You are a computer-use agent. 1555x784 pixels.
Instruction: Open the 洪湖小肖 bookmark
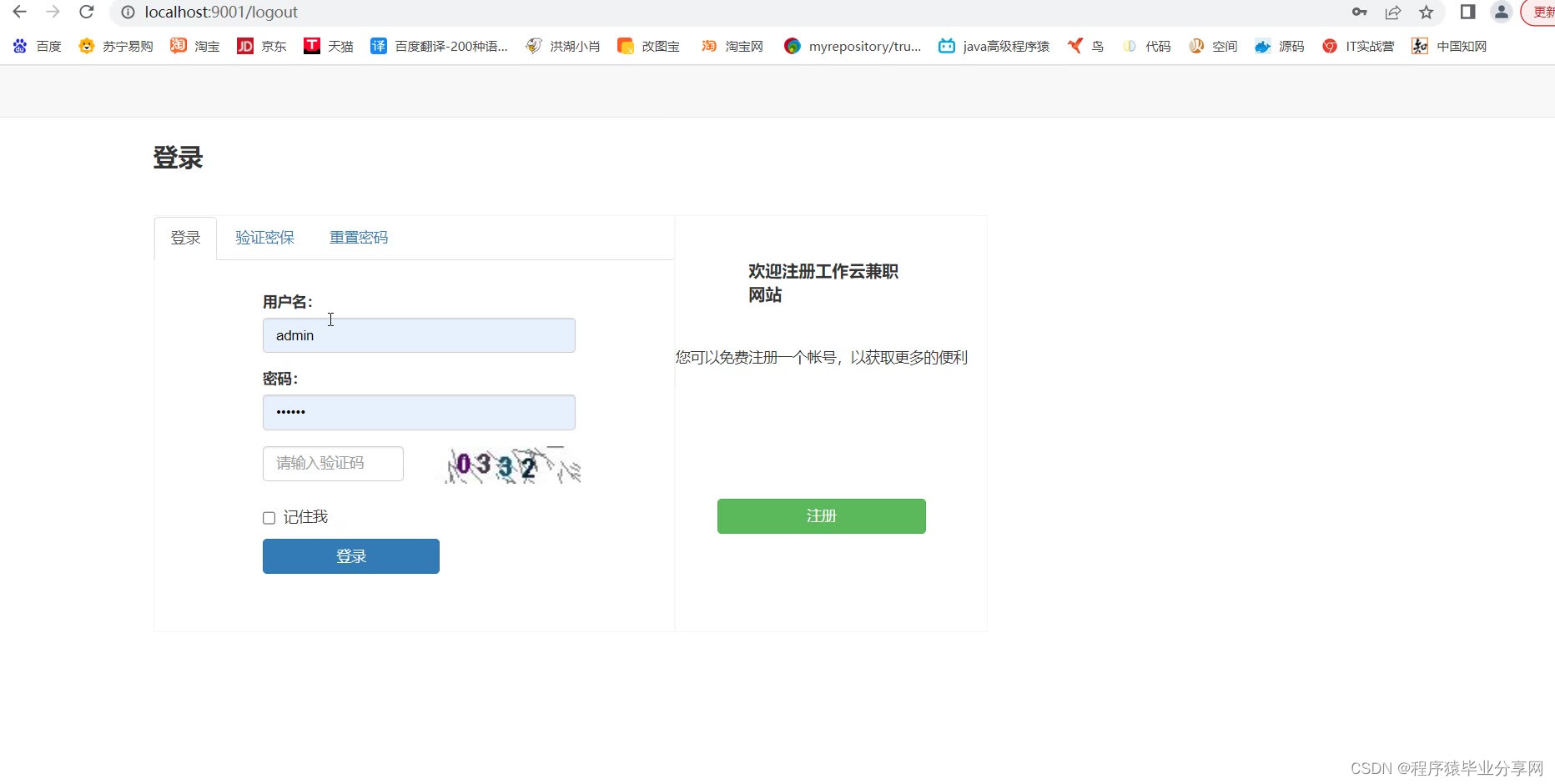tap(563, 46)
